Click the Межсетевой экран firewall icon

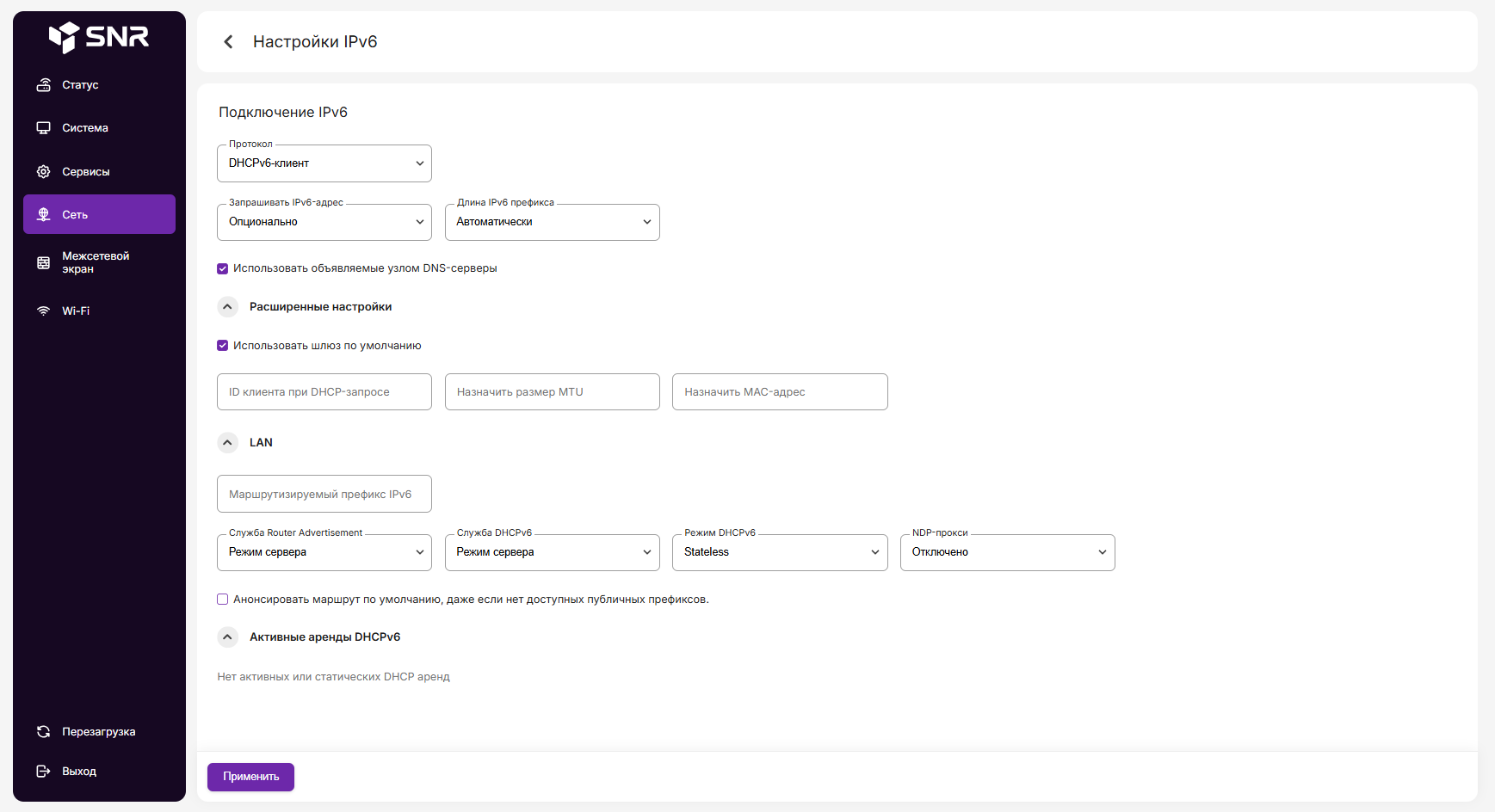pos(43,262)
